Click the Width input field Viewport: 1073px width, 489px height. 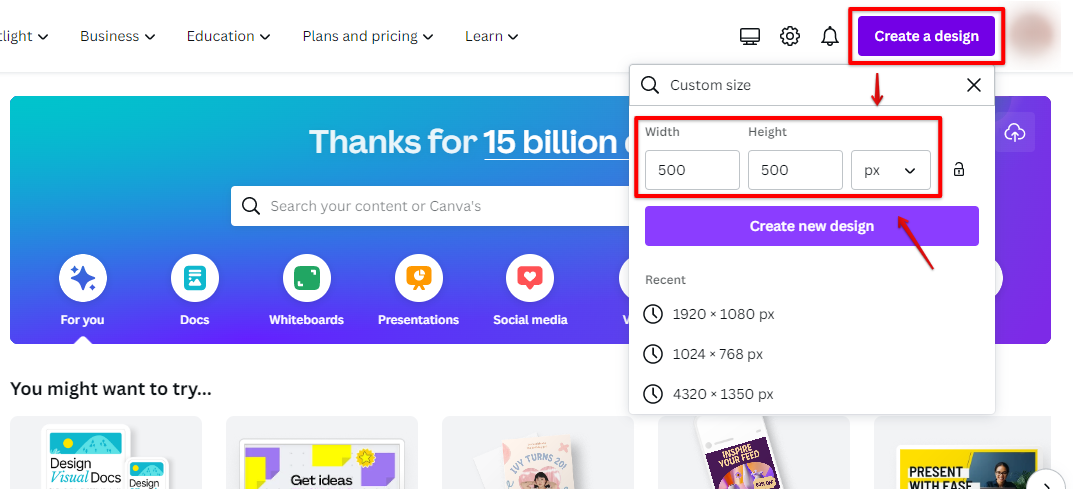click(692, 170)
